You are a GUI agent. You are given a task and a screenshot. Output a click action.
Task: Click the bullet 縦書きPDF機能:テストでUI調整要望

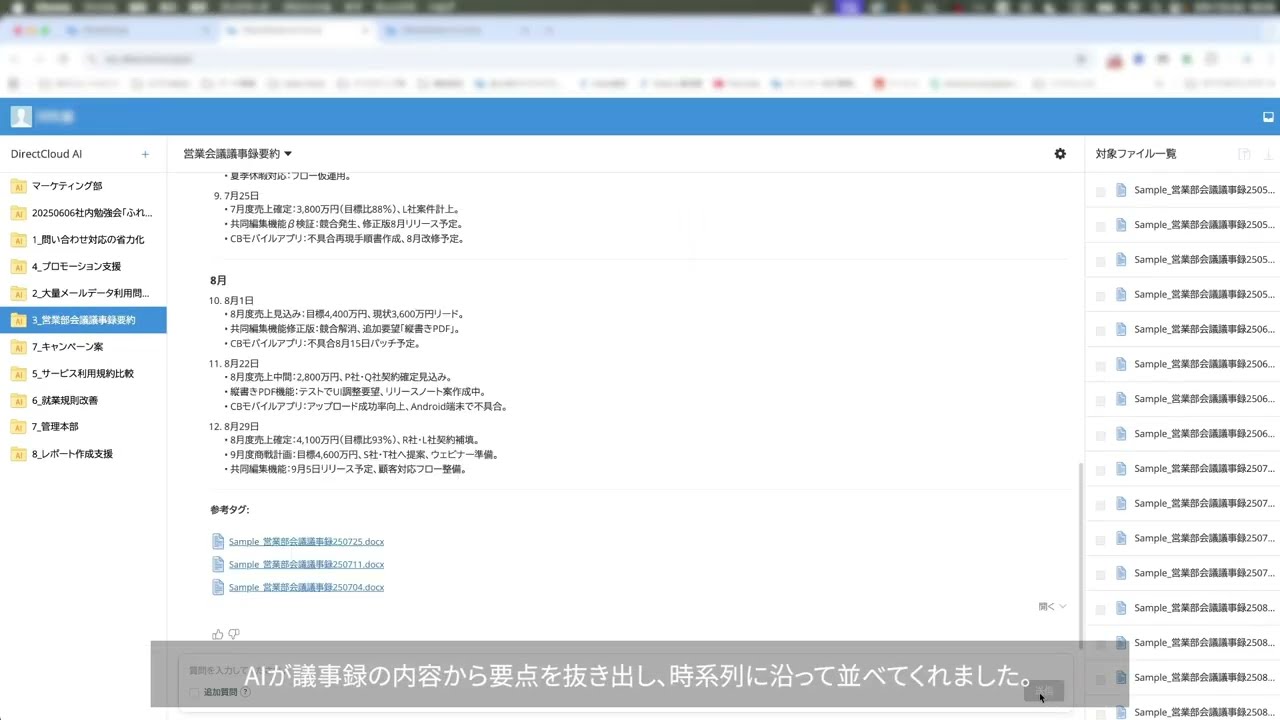point(355,392)
